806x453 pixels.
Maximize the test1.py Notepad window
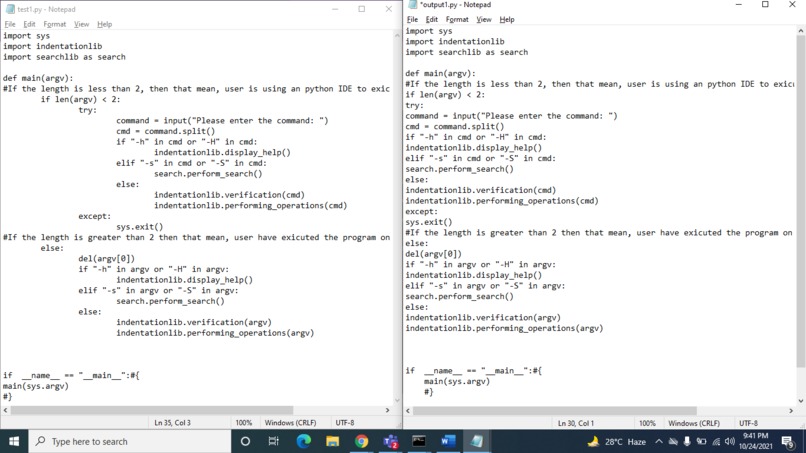(362, 9)
